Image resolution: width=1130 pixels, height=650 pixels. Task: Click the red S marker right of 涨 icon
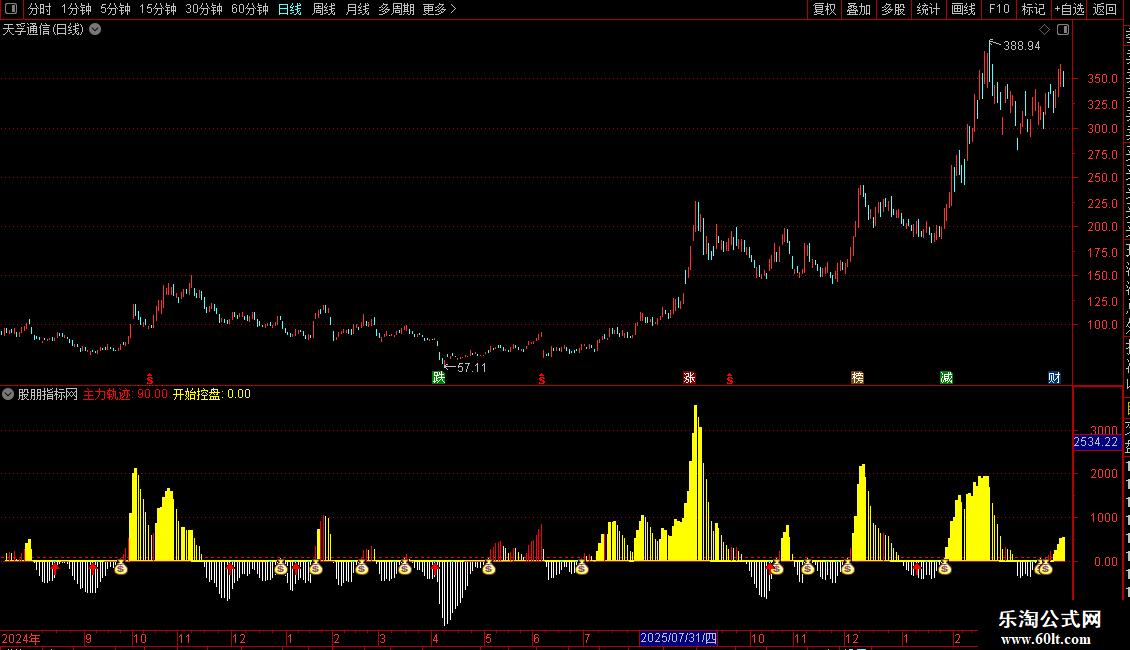click(730, 379)
